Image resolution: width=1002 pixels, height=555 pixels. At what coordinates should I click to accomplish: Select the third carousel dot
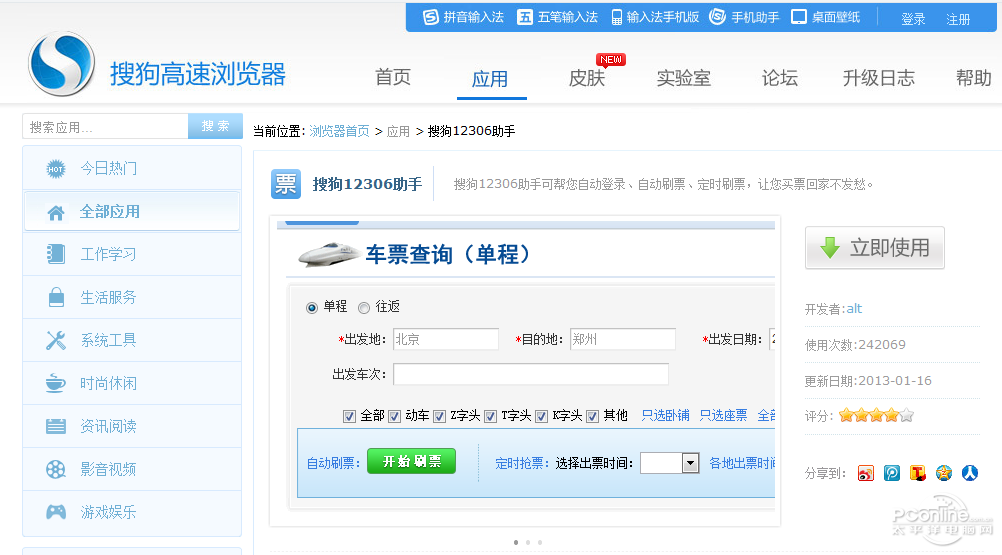pos(540,542)
